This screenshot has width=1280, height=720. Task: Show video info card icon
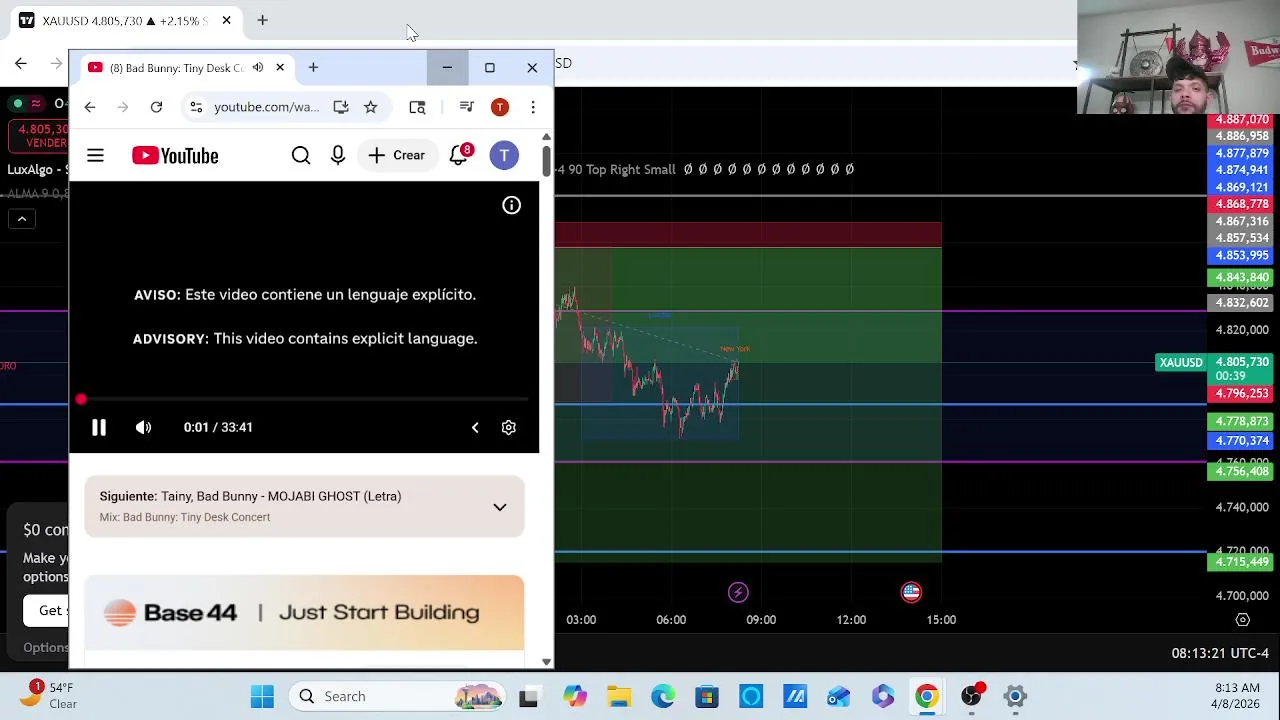click(511, 205)
